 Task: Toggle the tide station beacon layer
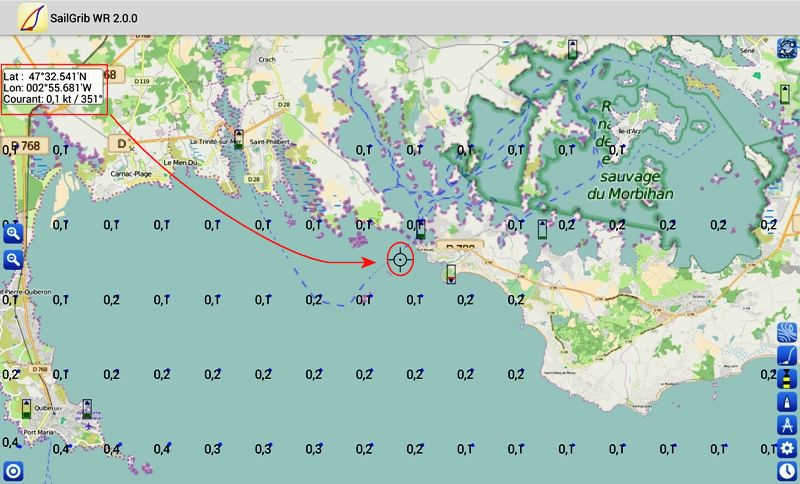787,379
